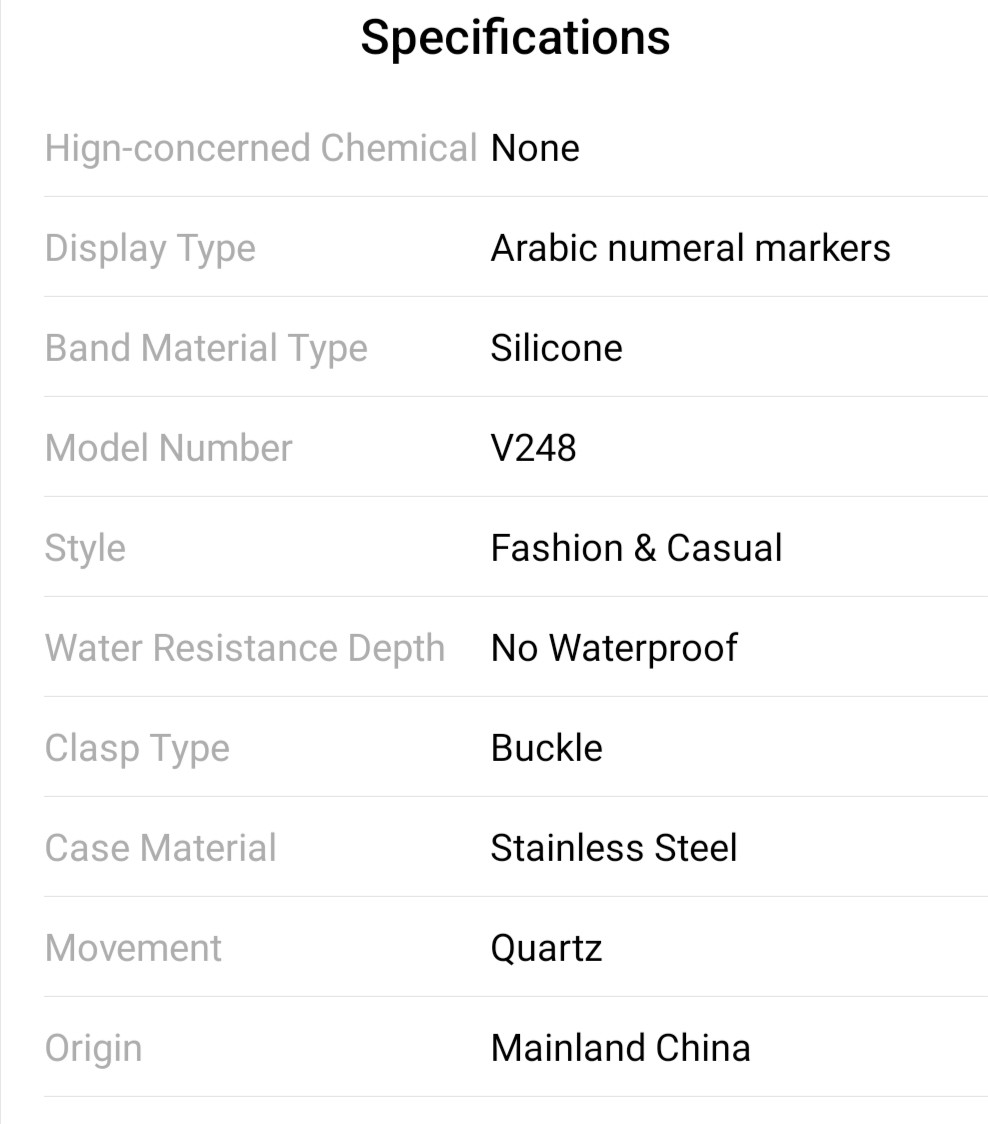The image size is (988, 1124).
Task: Tap the Silicone band value
Action: click(x=556, y=348)
